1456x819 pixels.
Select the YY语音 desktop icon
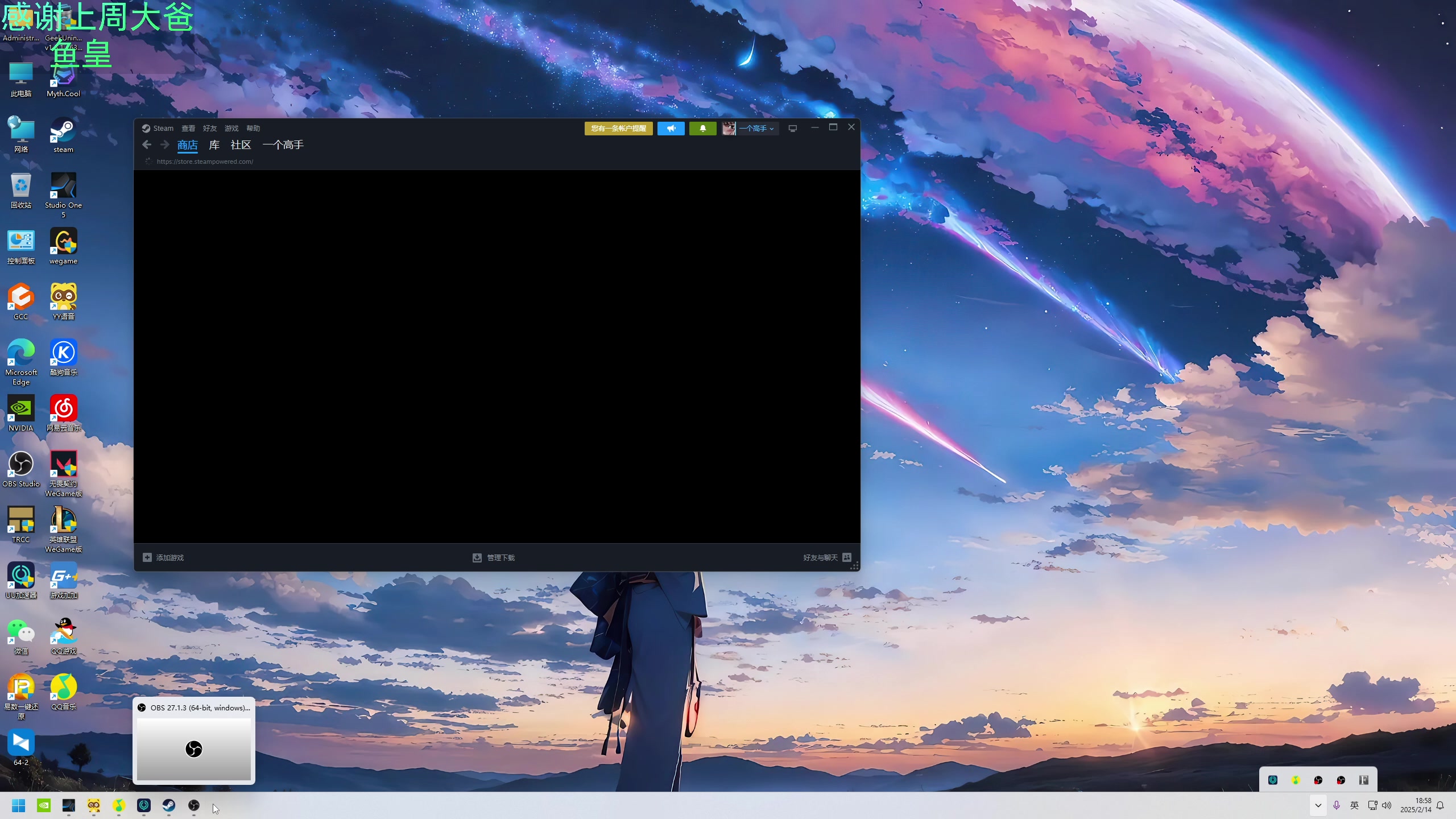(x=63, y=303)
